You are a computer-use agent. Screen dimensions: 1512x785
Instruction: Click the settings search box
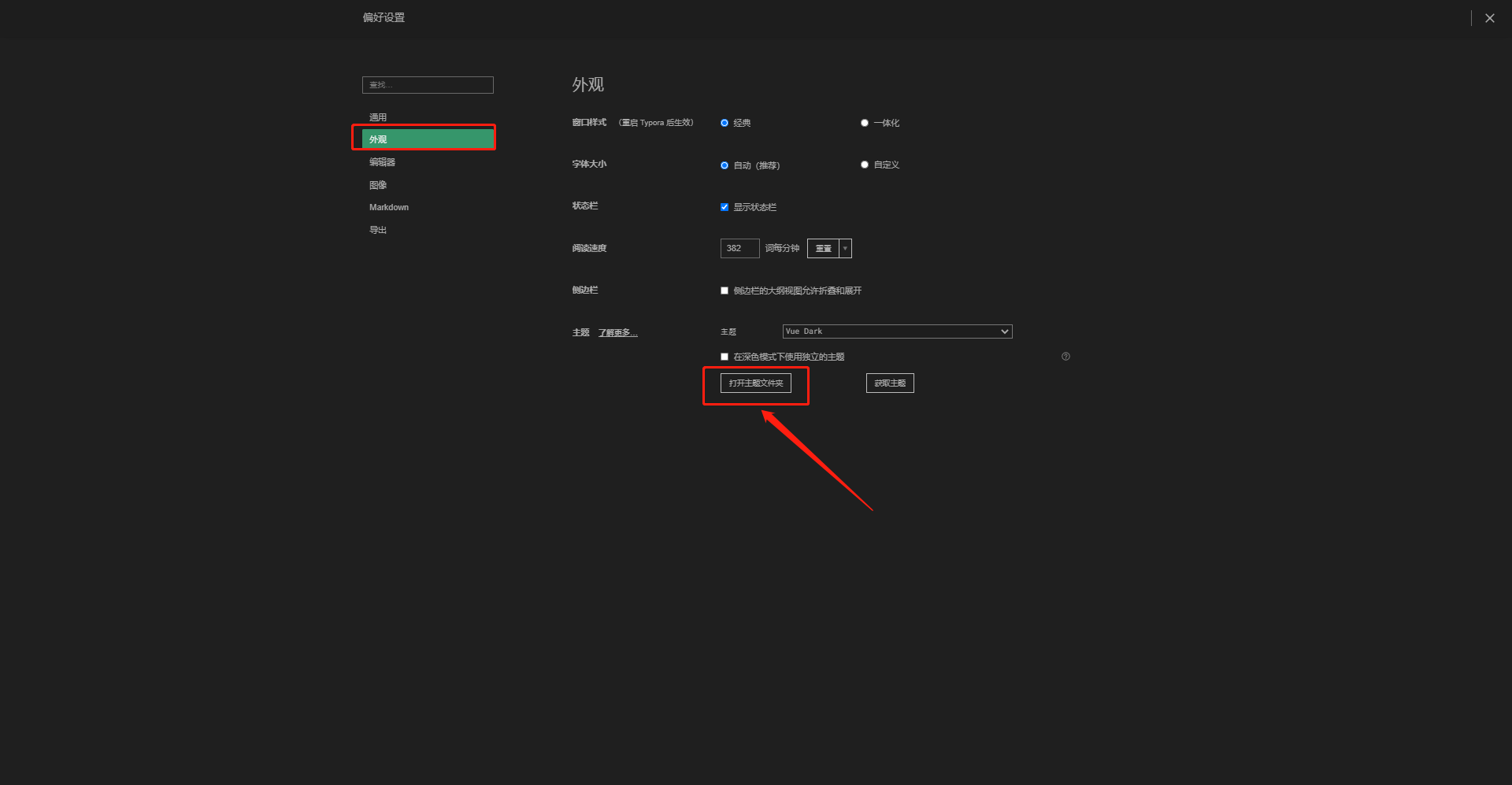428,84
